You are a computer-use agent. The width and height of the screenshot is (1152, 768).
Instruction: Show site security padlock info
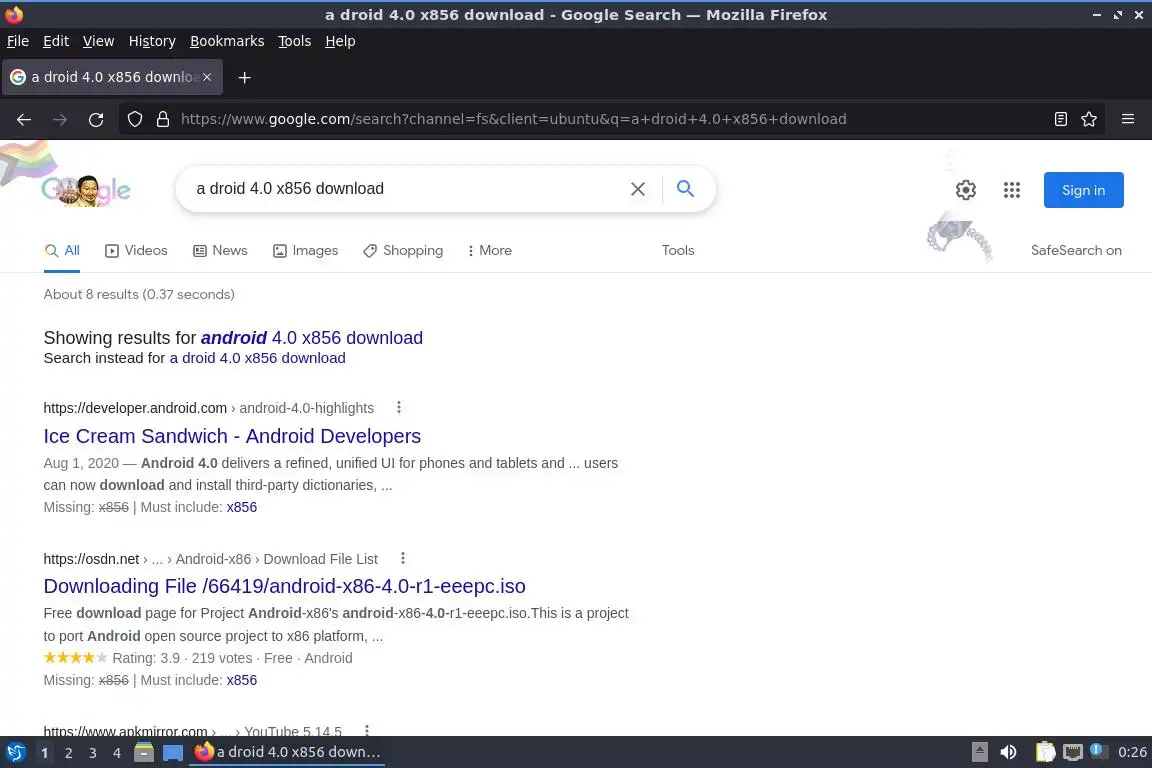point(163,119)
